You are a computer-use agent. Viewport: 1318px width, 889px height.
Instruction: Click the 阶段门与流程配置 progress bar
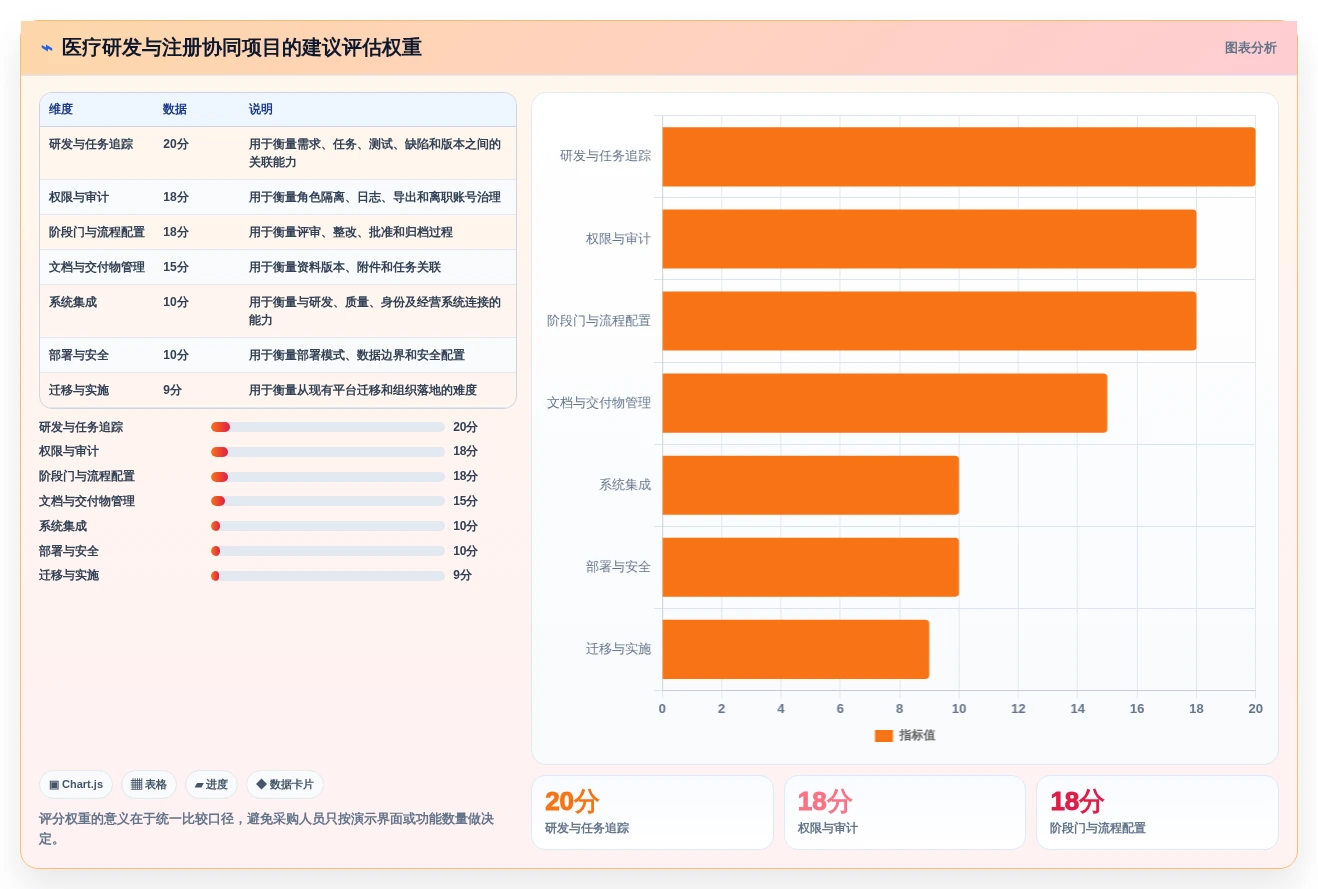pos(328,477)
